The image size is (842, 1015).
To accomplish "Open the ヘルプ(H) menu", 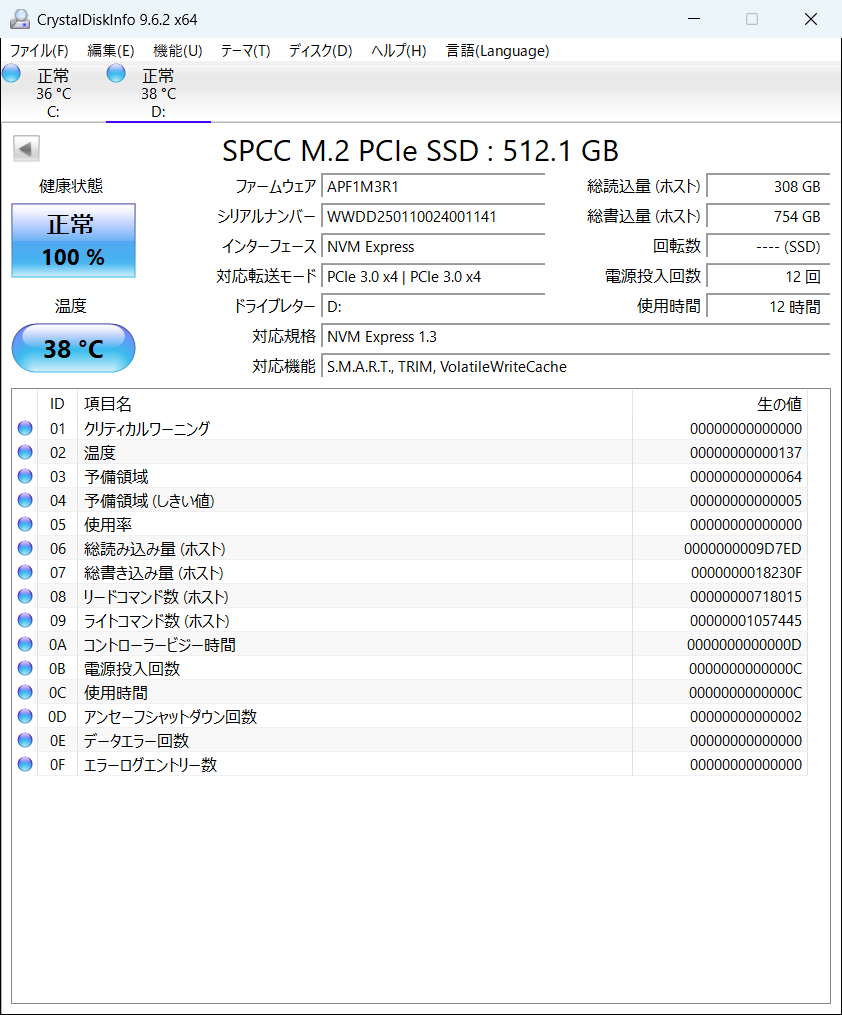I will point(399,50).
